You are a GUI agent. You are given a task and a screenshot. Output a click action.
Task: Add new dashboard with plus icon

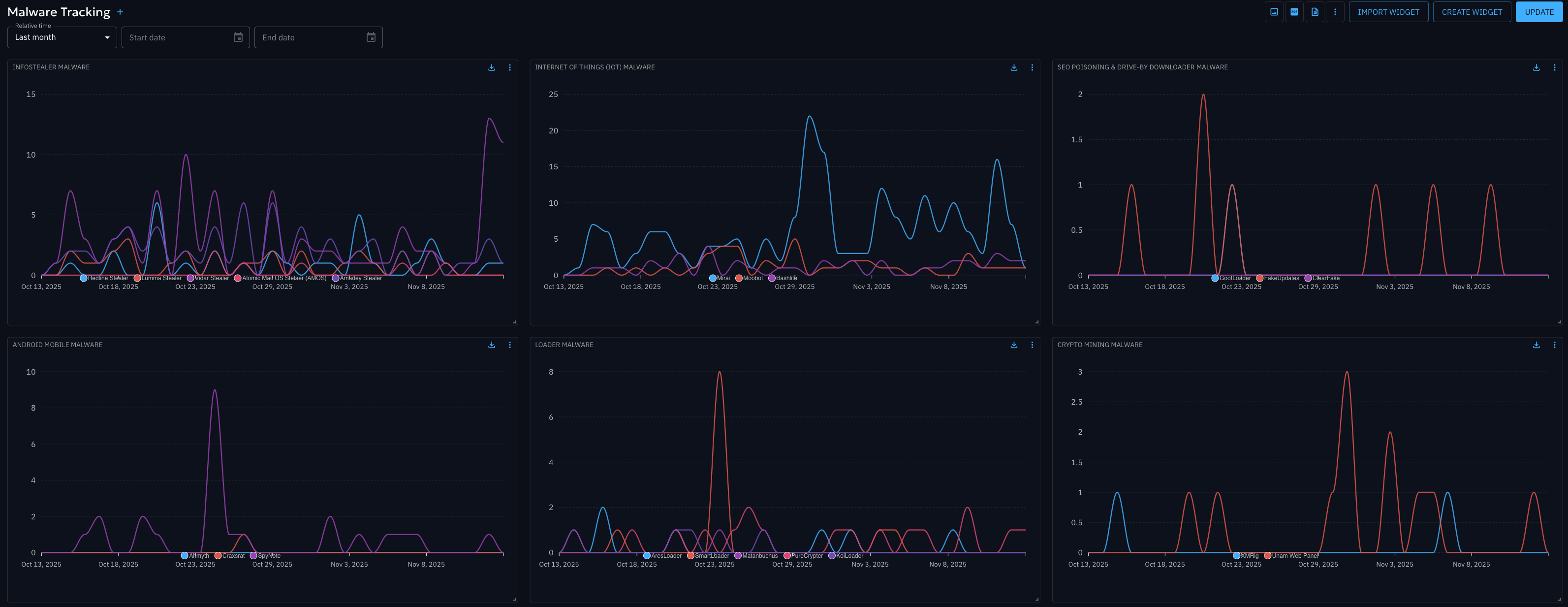(x=120, y=12)
